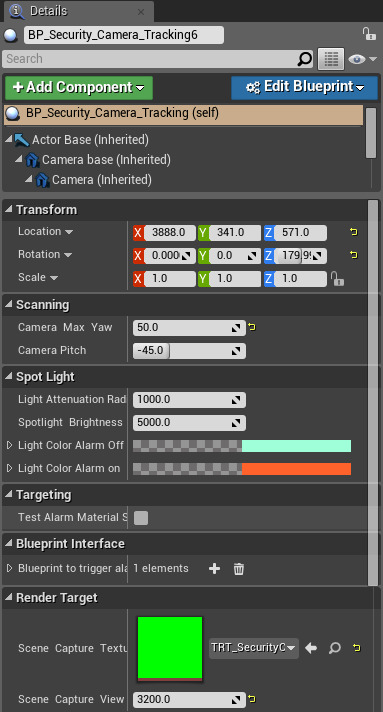Click the Camera Max Yaw field 50.0
The width and height of the screenshot is (383, 712).
pos(189,328)
